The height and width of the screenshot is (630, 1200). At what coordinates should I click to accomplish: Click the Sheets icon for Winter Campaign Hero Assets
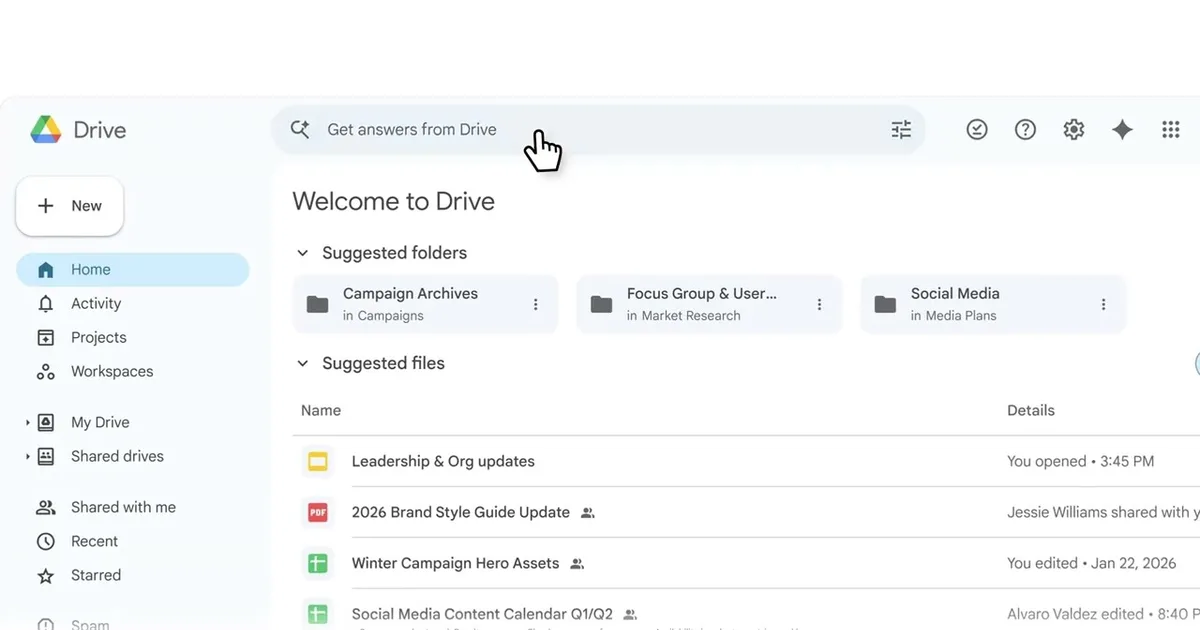pos(317,563)
